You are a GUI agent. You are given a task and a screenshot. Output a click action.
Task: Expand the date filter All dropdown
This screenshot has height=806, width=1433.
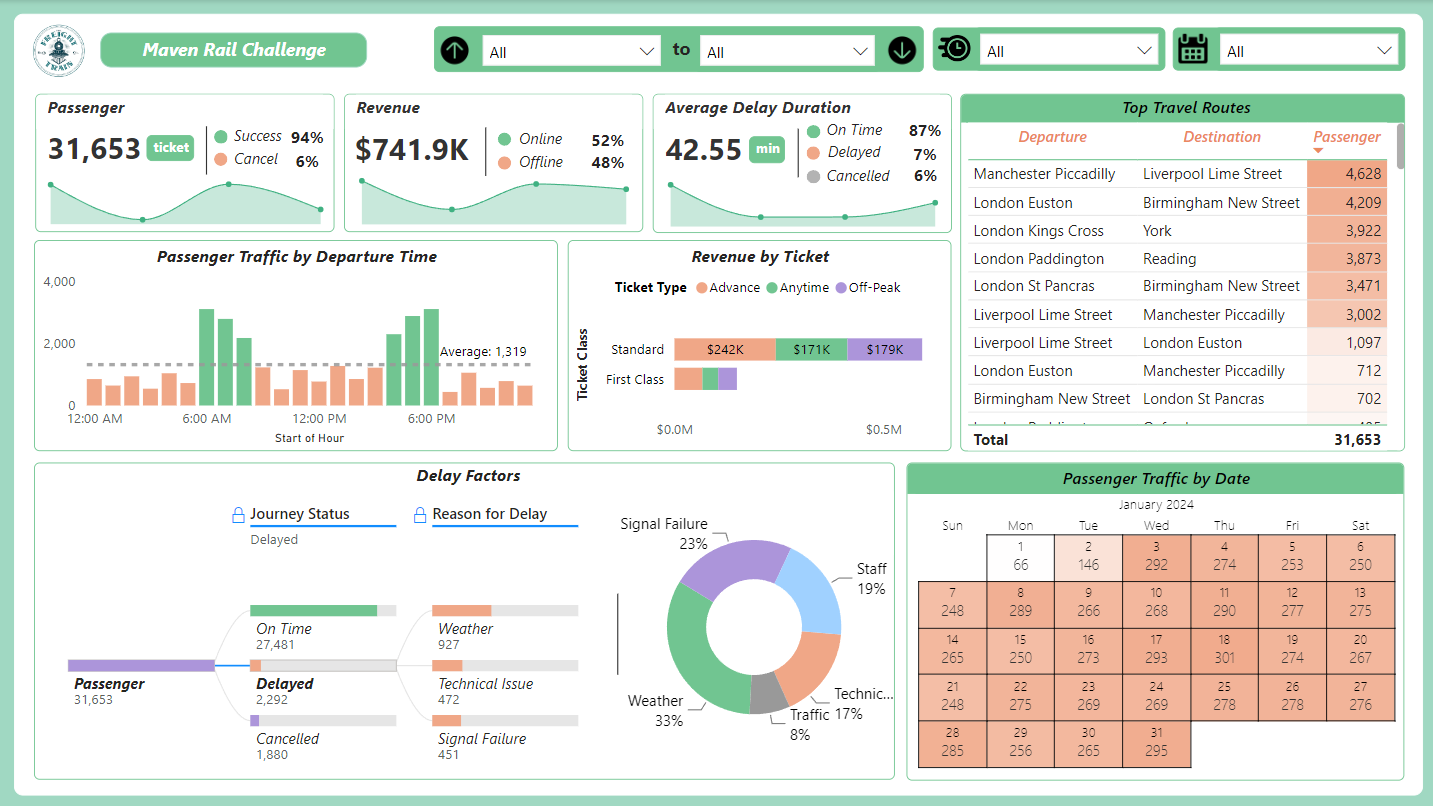1309,50
